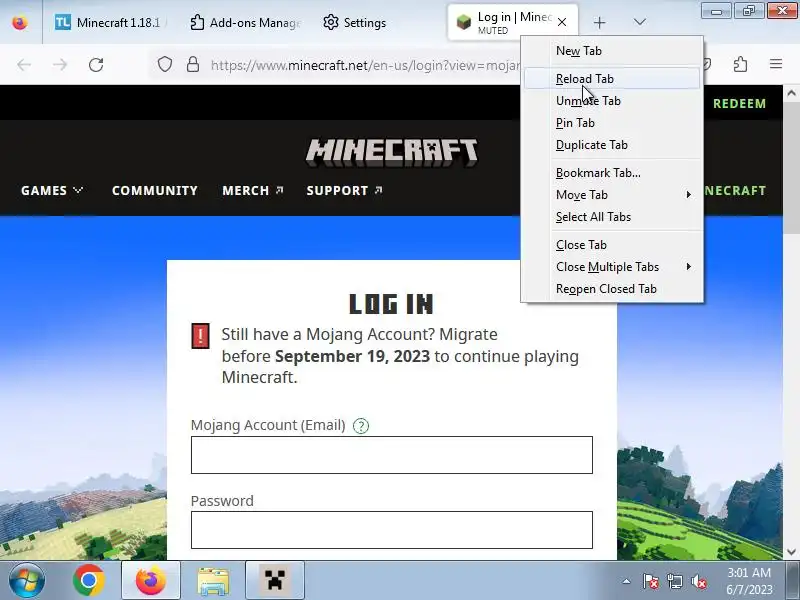Click the Password input field
800x600 pixels.
(x=392, y=530)
